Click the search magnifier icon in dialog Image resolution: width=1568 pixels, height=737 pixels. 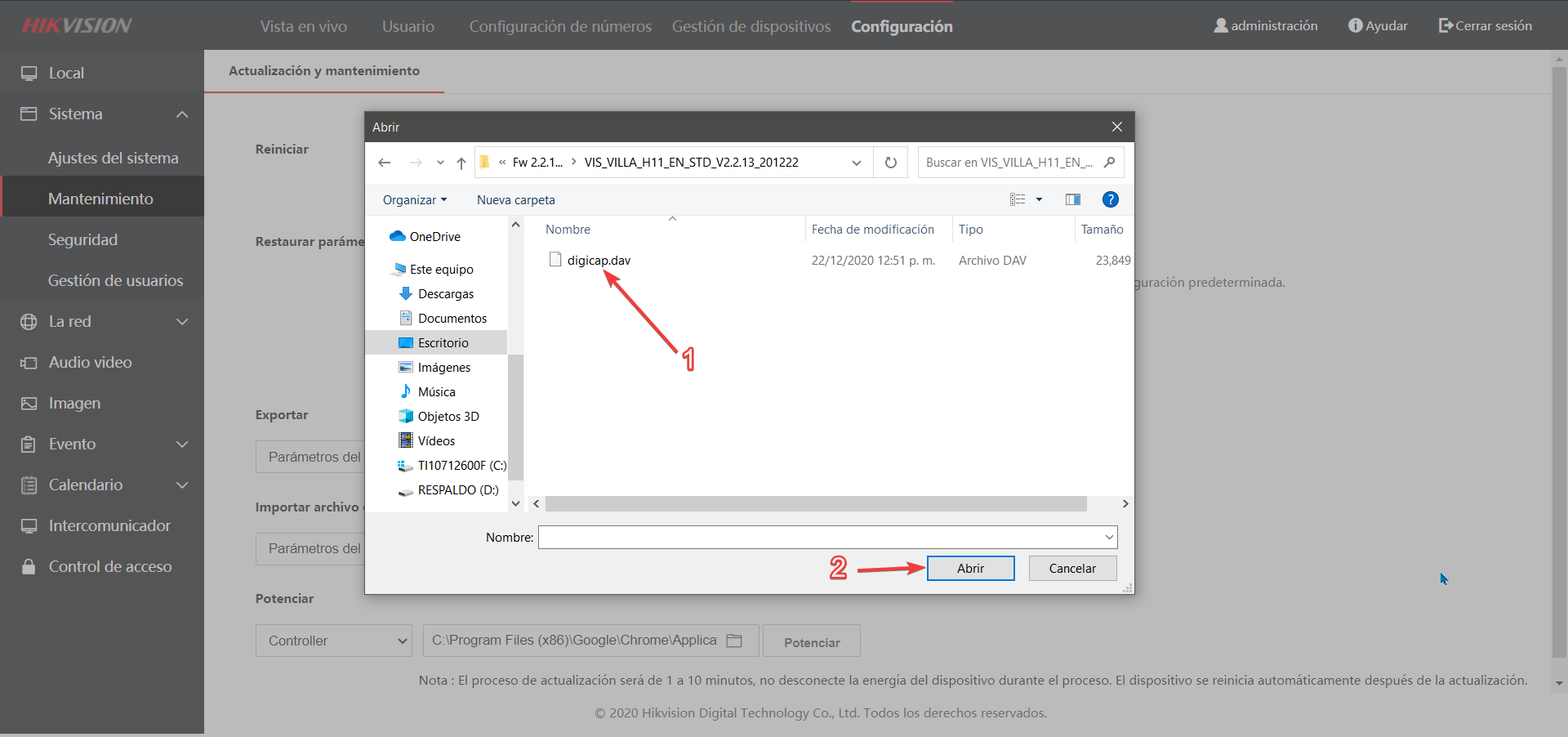(x=1109, y=163)
